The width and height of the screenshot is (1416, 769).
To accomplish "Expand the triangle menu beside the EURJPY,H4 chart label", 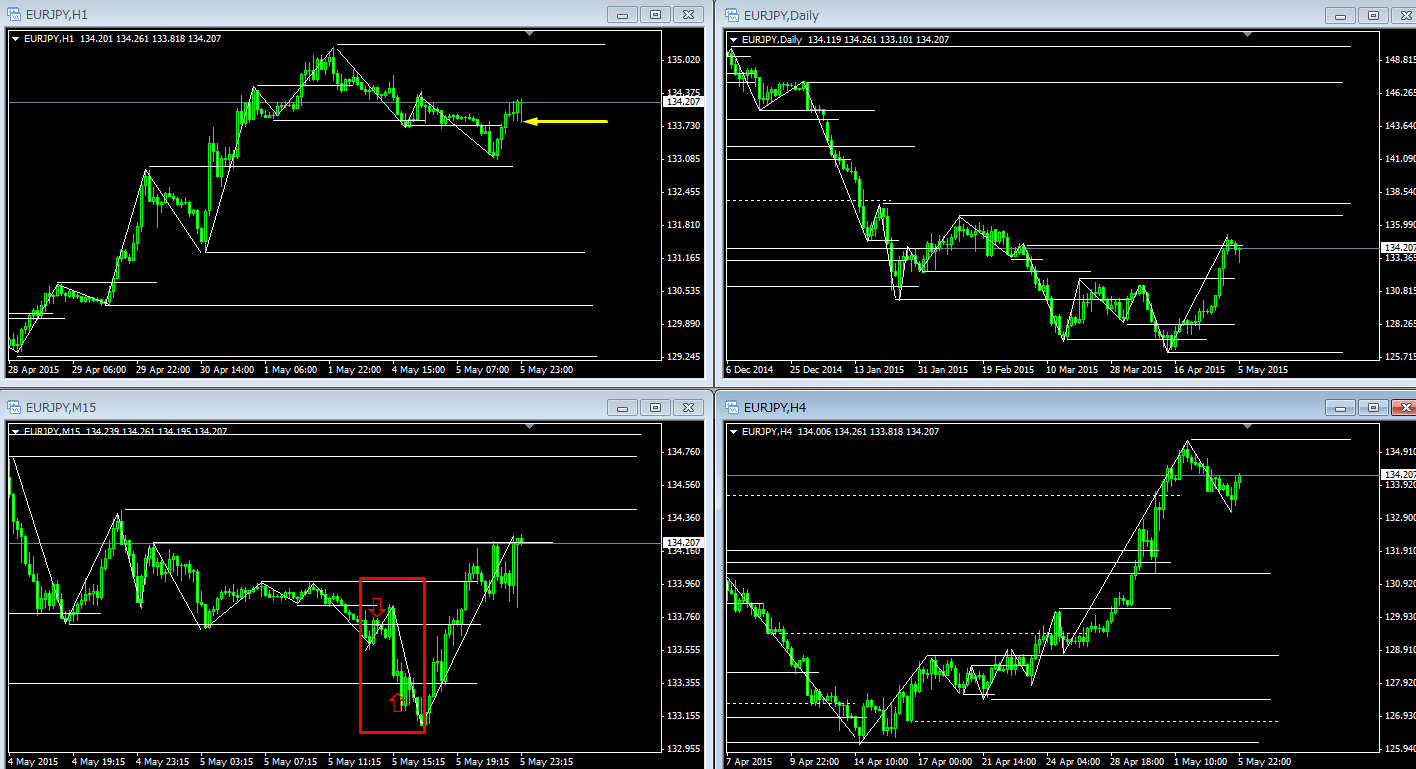I will (733, 431).
